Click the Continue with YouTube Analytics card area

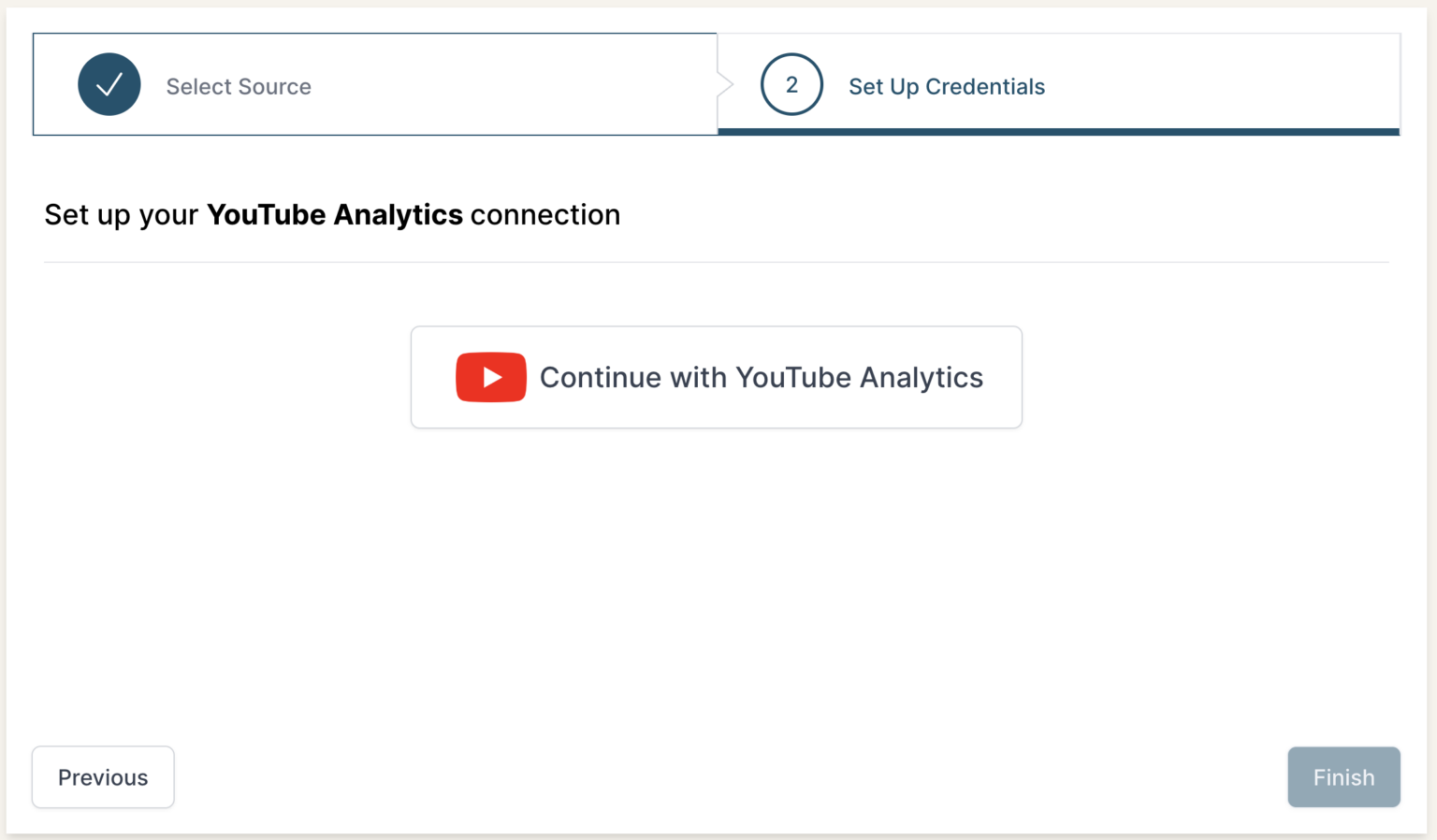[x=717, y=377]
